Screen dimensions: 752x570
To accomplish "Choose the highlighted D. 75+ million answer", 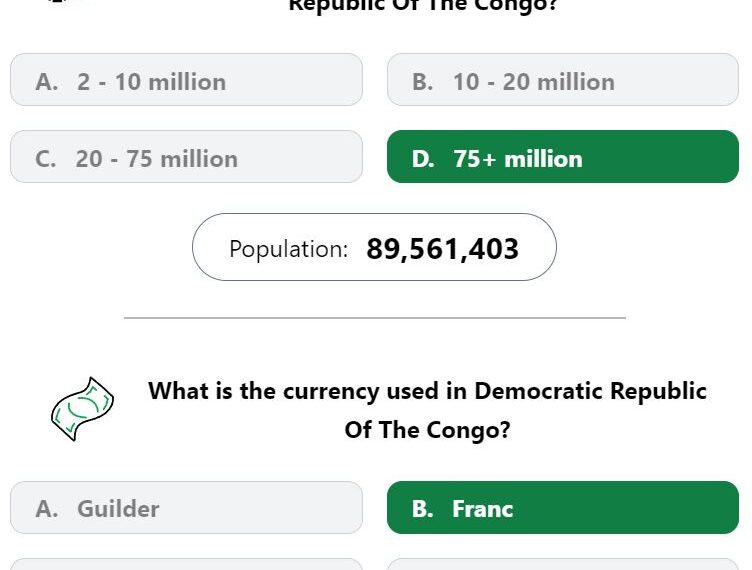I will tap(563, 156).
